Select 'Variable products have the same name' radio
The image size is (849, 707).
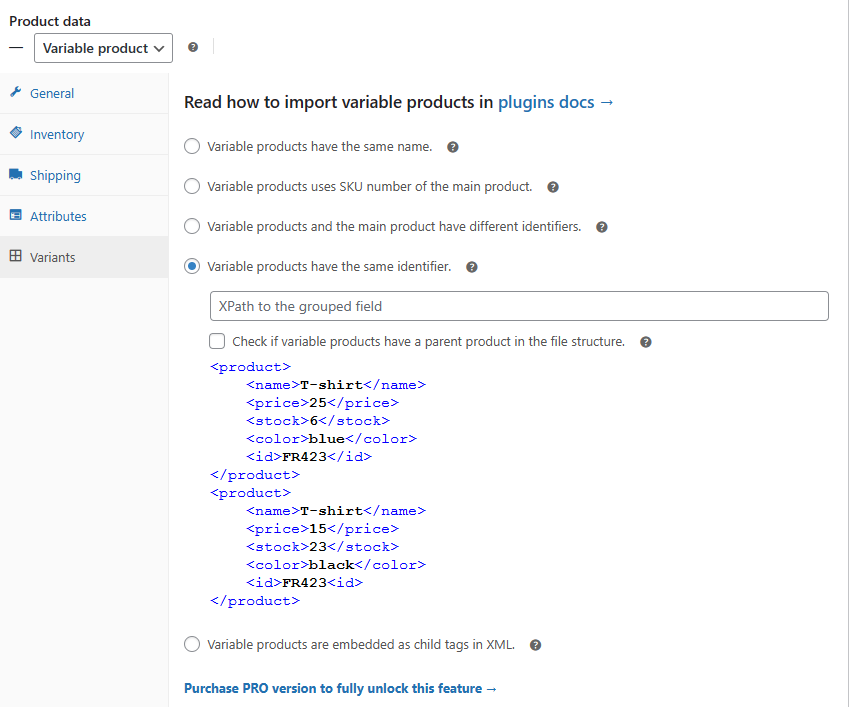(192, 147)
